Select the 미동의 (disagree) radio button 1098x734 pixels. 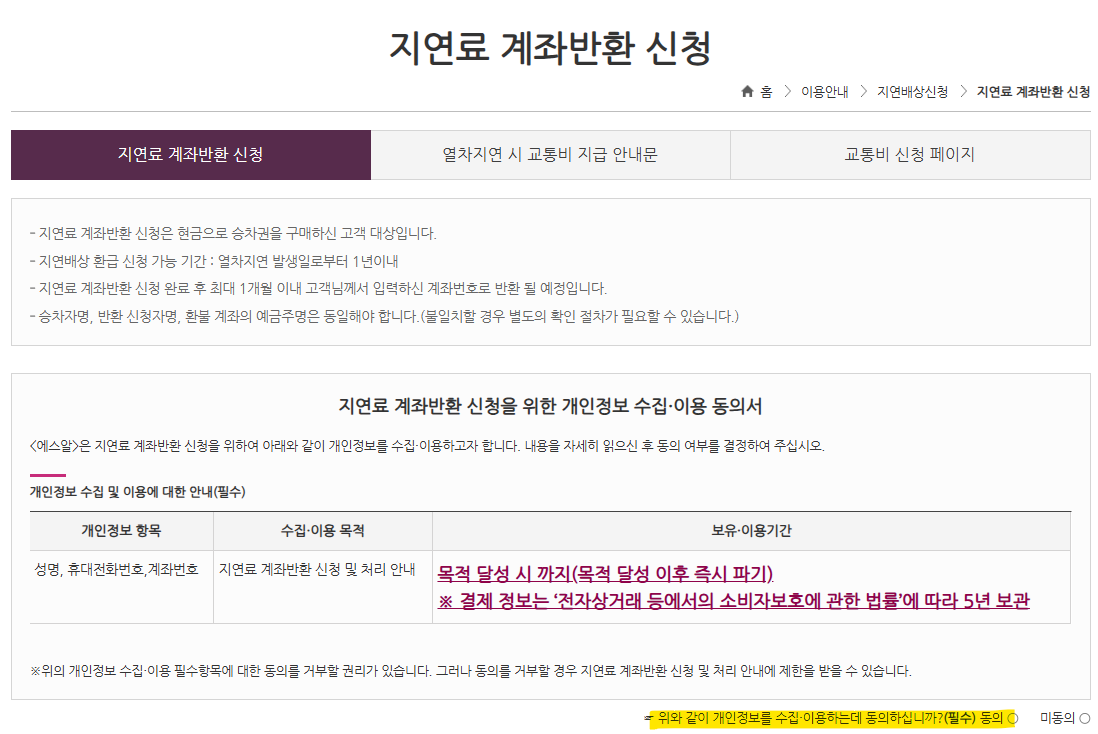coord(1086,717)
